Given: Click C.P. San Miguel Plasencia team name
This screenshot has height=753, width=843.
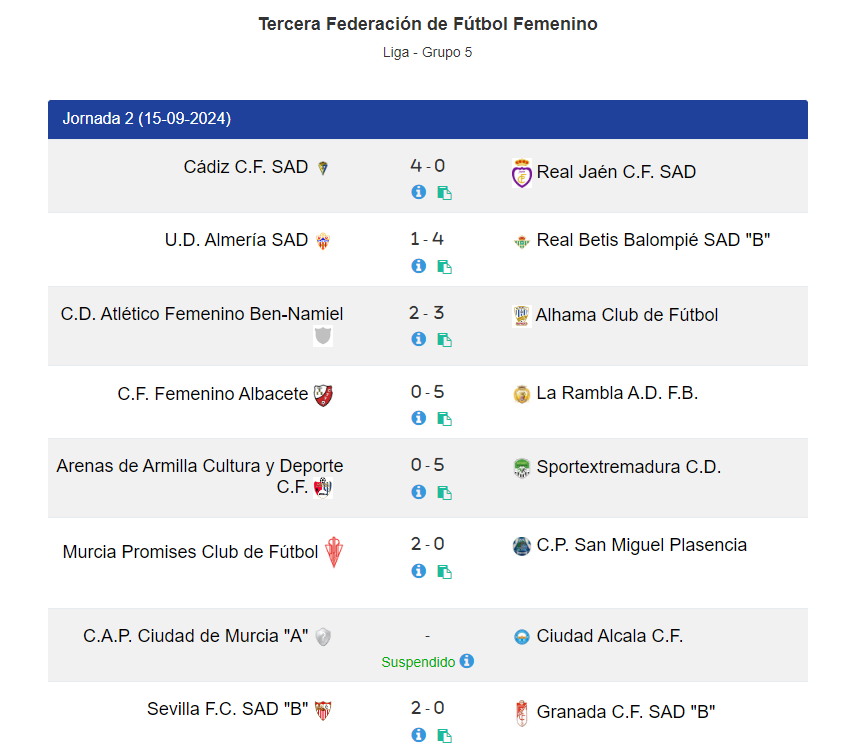Looking at the screenshot, I should coord(641,545).
